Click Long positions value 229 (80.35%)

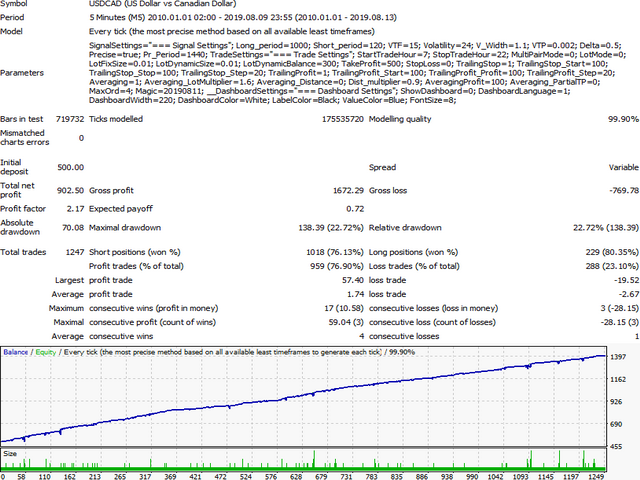[x=612, y=252]
